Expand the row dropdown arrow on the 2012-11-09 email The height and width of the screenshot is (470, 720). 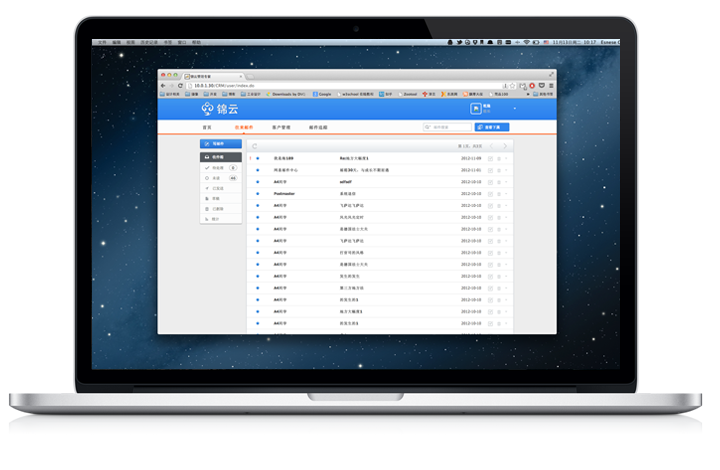click(507, 158)
